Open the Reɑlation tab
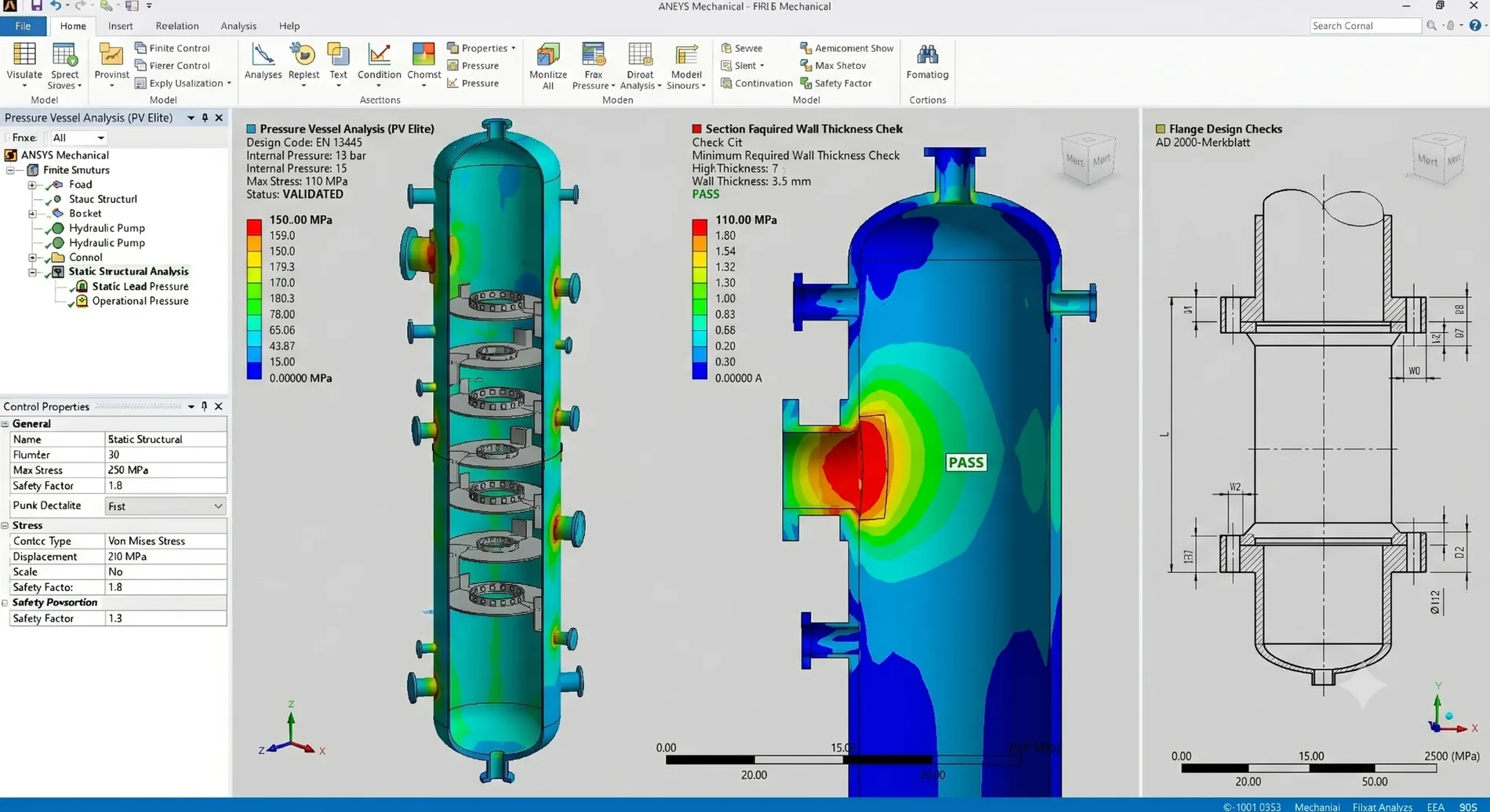 pyautogui.click(x=177, y=26)
